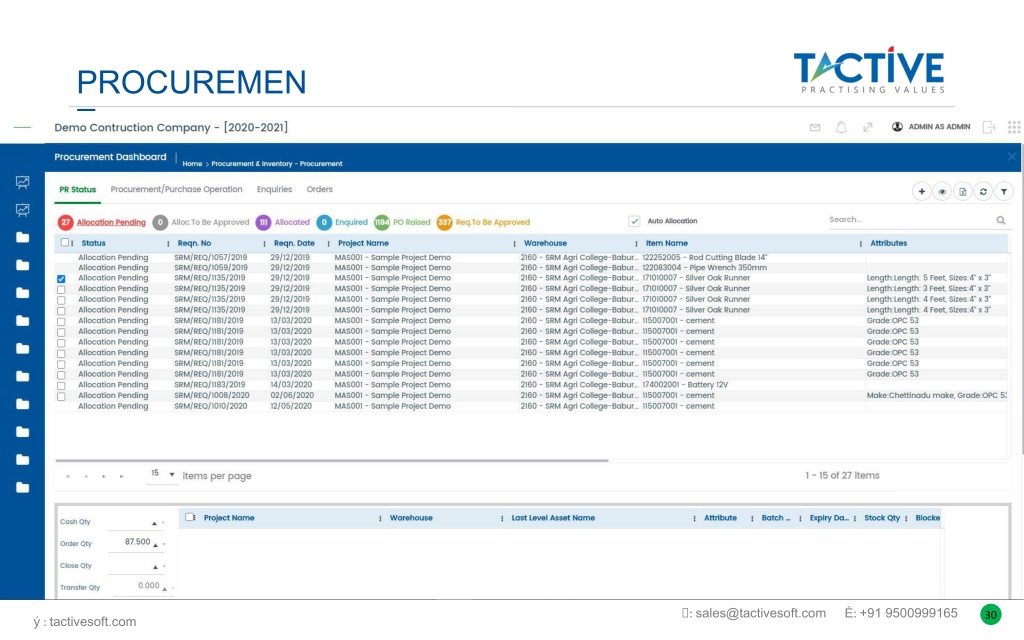1024x640 pixels.
Task: Click the Order Qty stepper up arrow
Action: pyautogui.click(x=155, y=544)
